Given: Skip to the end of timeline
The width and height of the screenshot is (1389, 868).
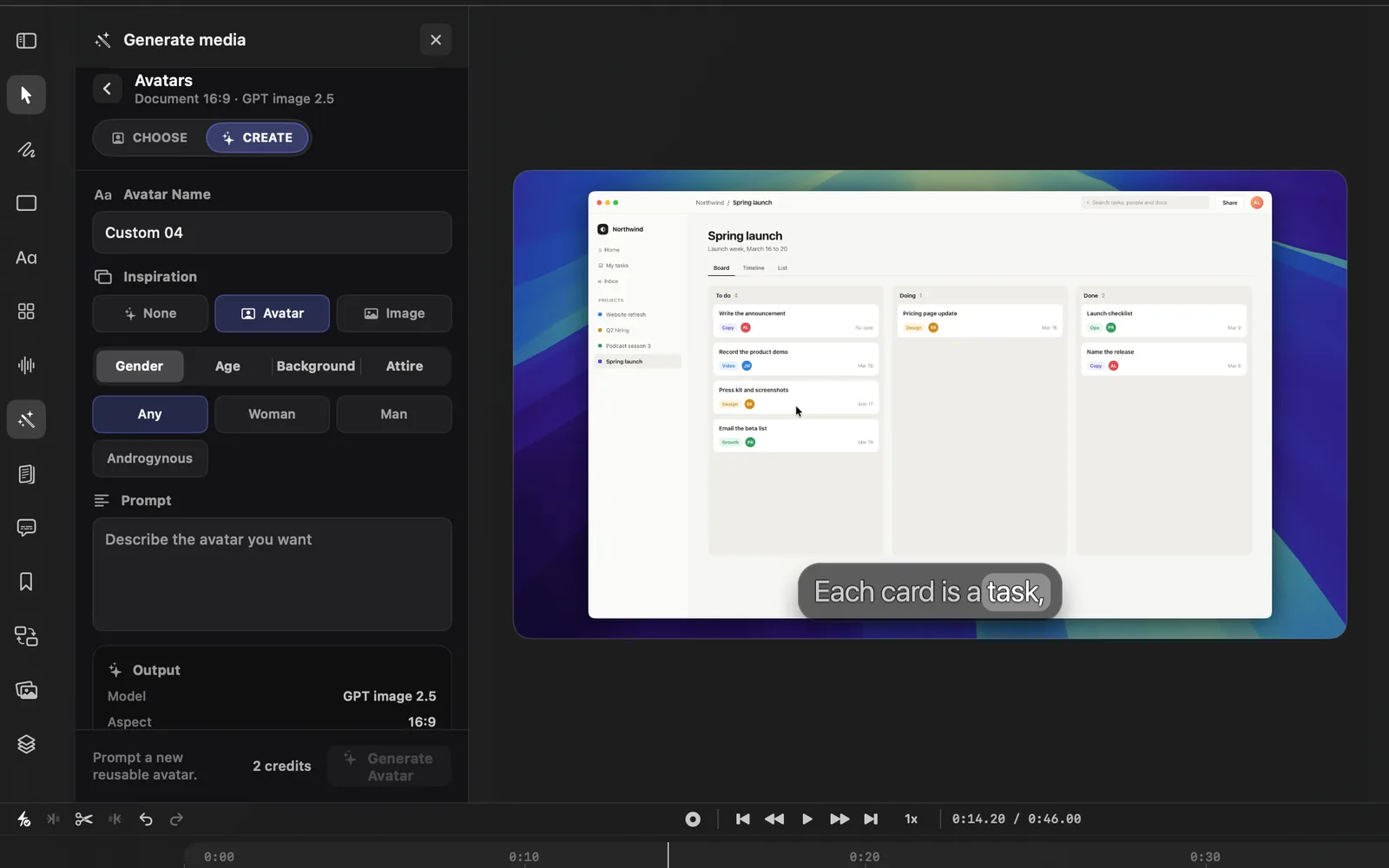Looking at the screenshot, I should (x=871, y=819).
